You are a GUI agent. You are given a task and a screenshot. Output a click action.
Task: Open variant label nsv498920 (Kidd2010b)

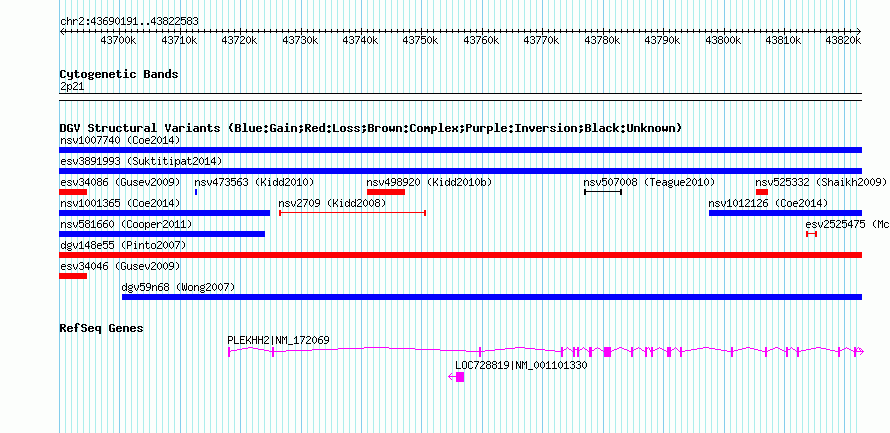click(429, 182)
